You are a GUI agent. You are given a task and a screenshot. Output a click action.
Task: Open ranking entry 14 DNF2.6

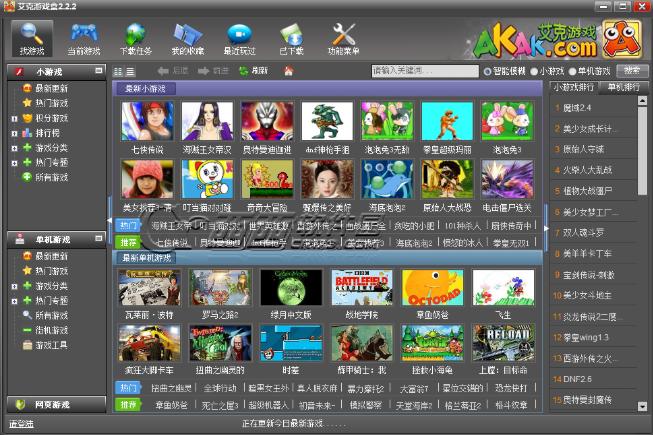tap(593, 379)
